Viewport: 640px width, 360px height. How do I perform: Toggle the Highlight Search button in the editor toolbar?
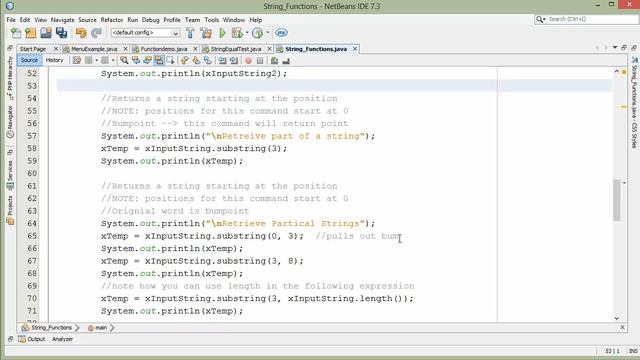[159, 60]
